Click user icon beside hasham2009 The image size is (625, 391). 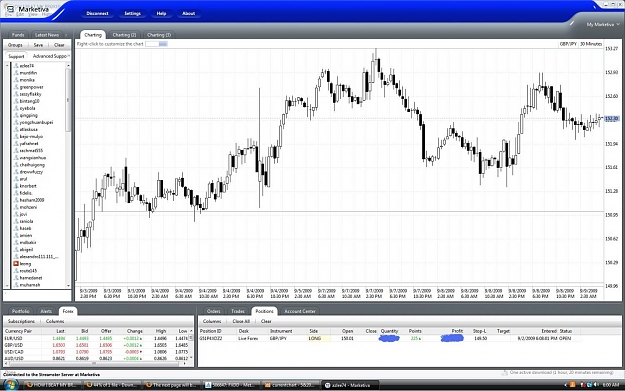coord(16,200)
